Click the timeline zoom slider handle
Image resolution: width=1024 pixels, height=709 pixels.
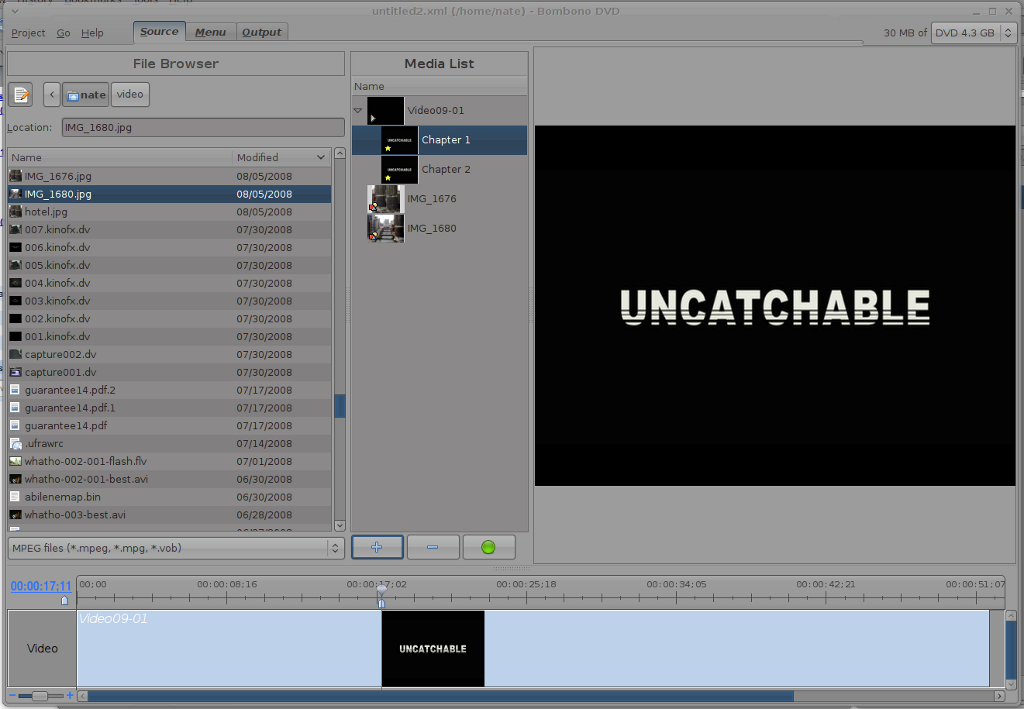coord(39,695)
